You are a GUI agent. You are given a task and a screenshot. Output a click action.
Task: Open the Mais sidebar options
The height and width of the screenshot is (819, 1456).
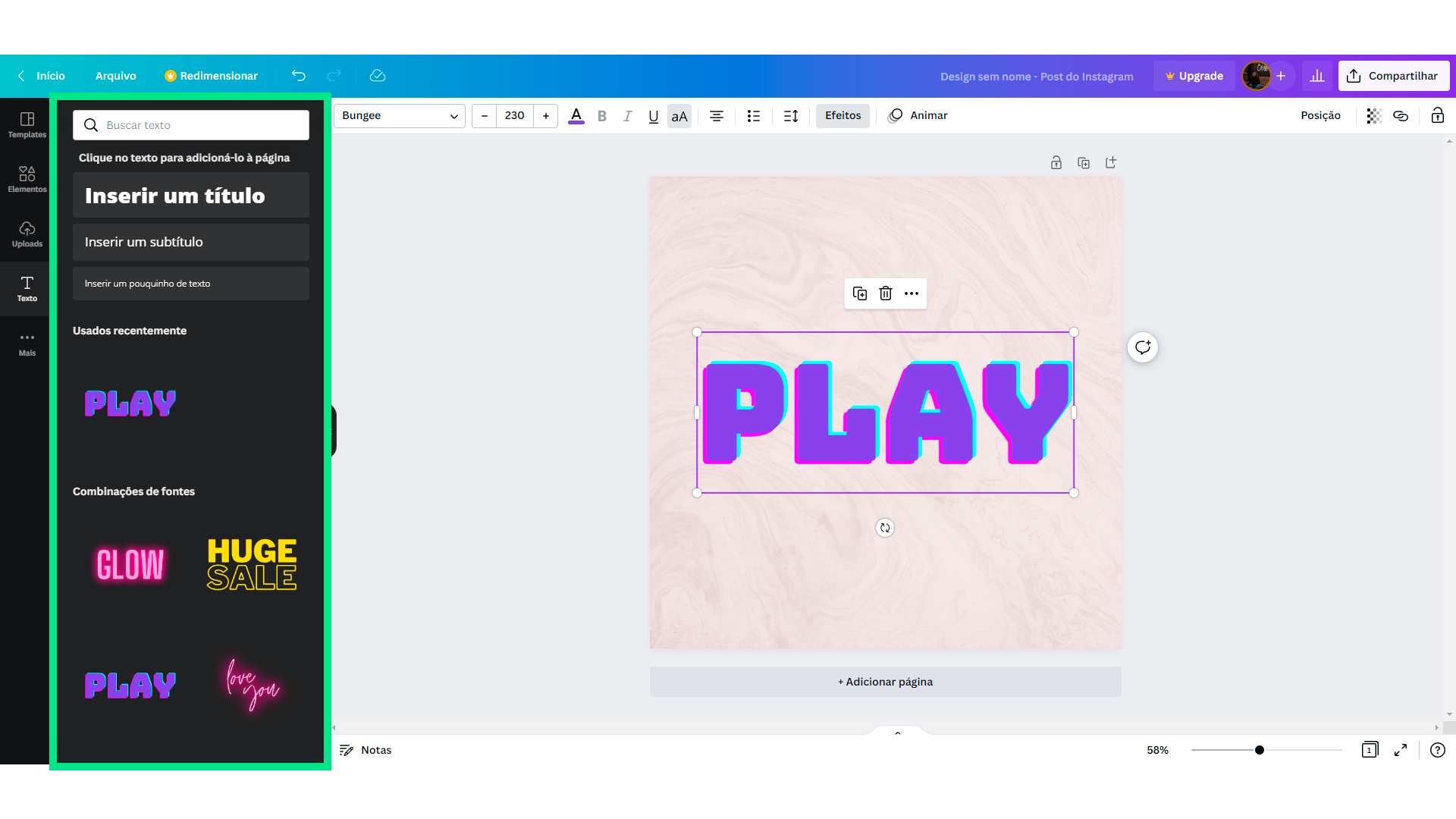click(27, 343)
